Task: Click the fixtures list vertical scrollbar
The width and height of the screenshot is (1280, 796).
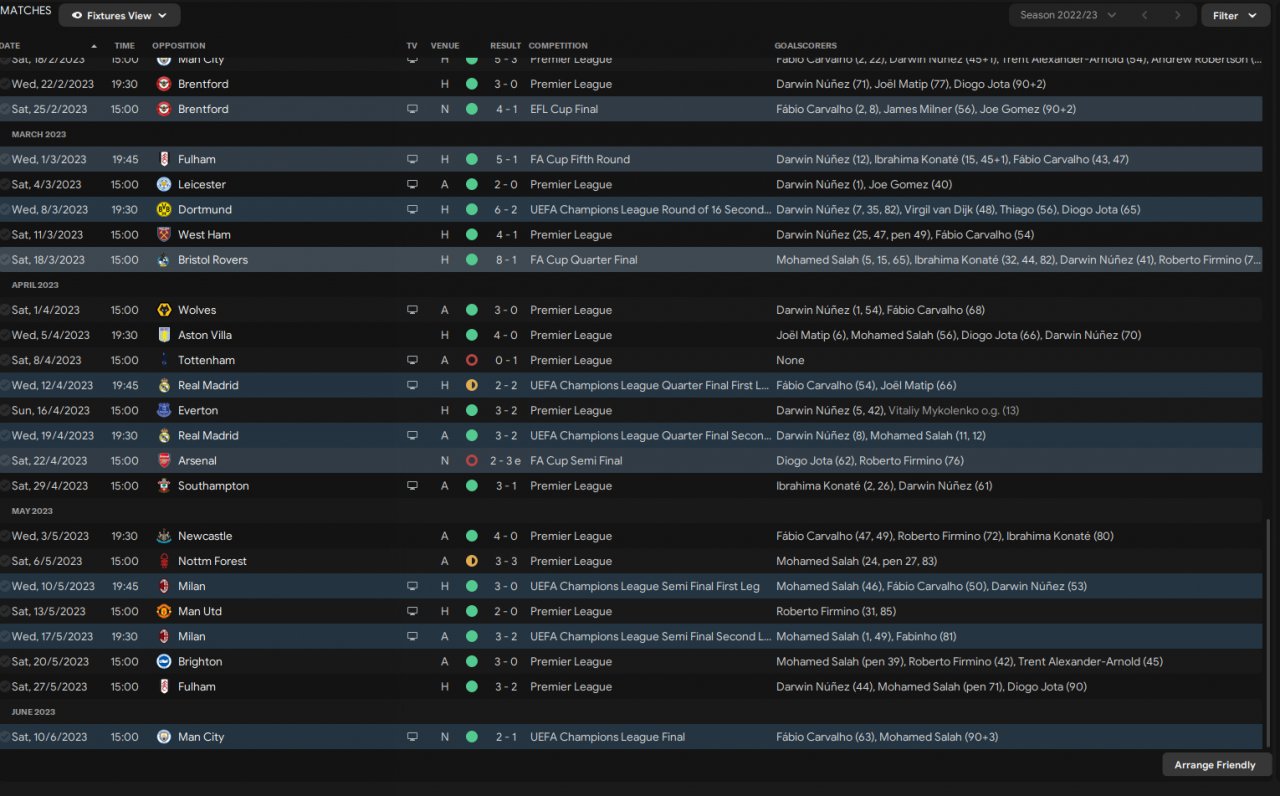Action: (x=1267, y=632)
